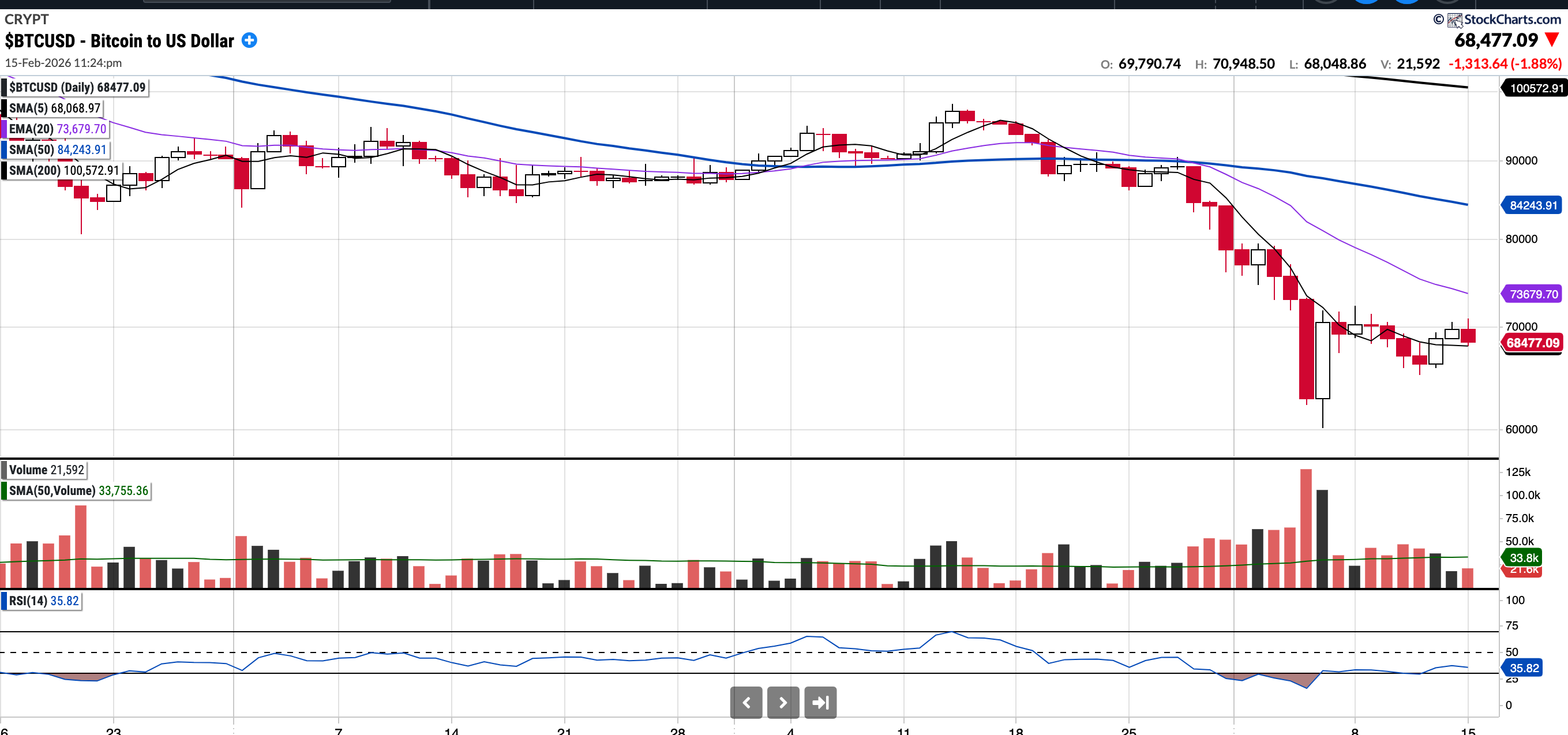Jump to latest data with skip-to-end button

[x=820, y=702]
